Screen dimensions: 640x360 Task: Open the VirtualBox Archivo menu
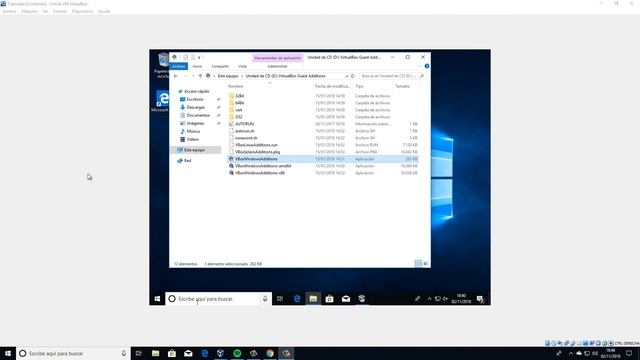tap(9, 11)
